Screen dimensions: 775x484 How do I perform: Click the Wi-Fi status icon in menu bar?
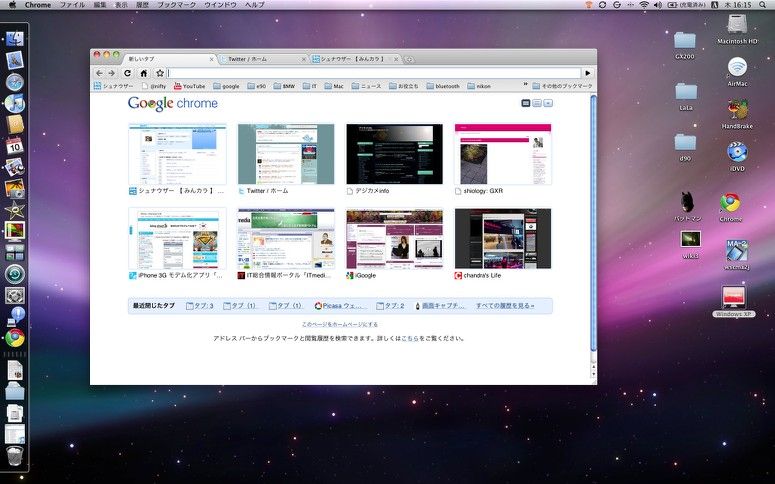pos(644,4)
